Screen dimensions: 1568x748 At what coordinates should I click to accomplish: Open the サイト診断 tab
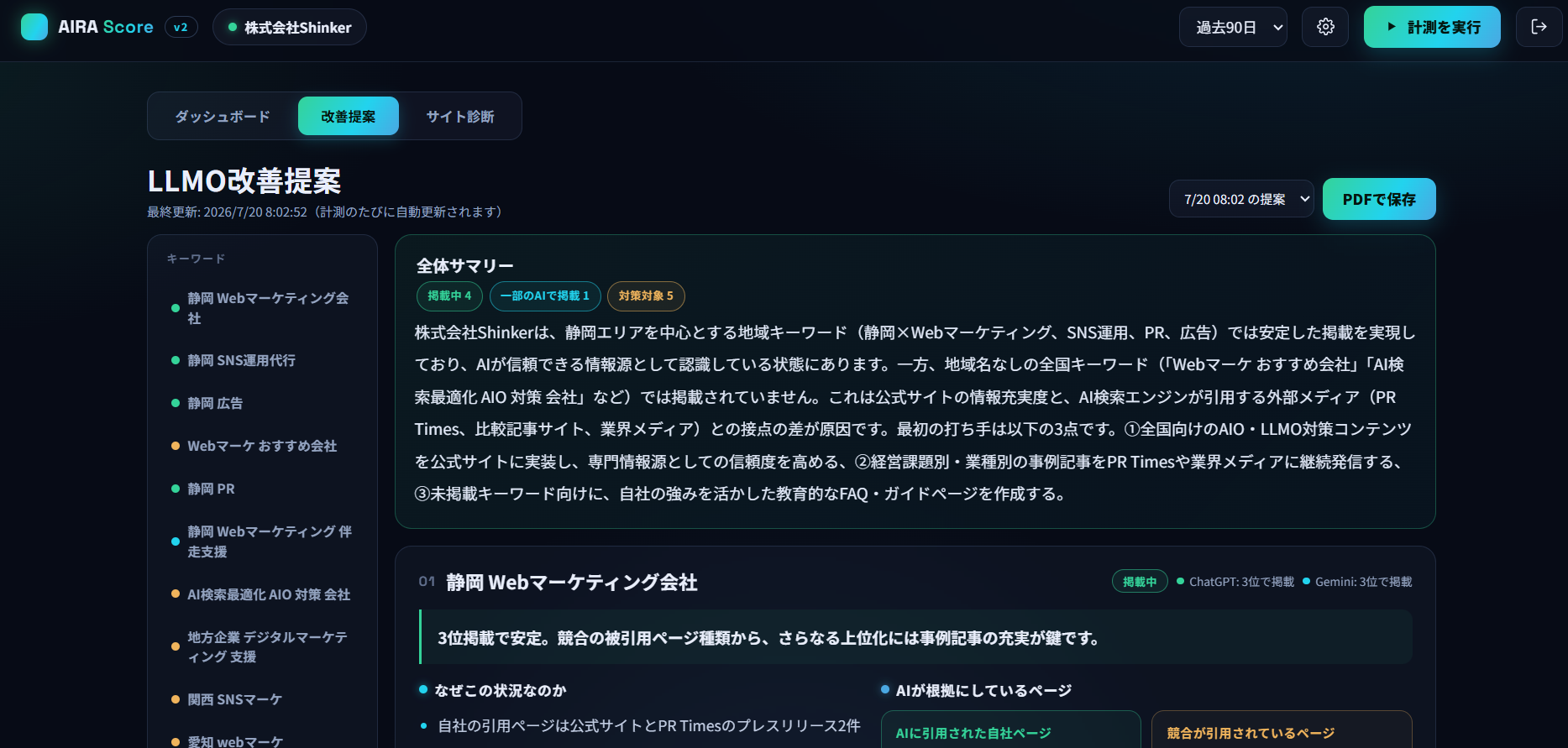coord(460,116)
